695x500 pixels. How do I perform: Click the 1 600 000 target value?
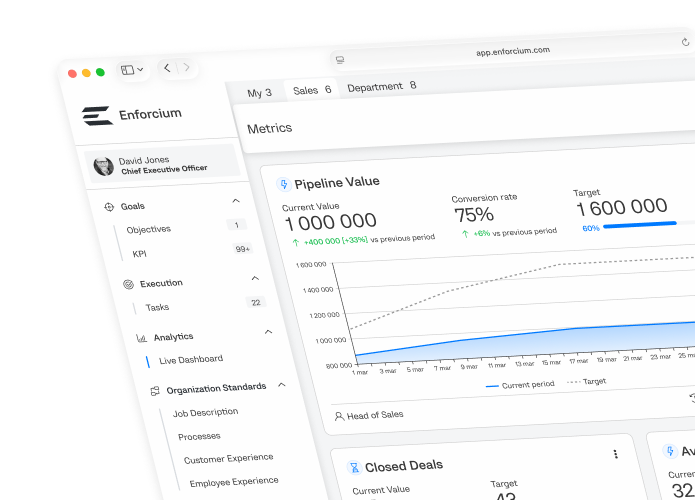pos(621,207)
